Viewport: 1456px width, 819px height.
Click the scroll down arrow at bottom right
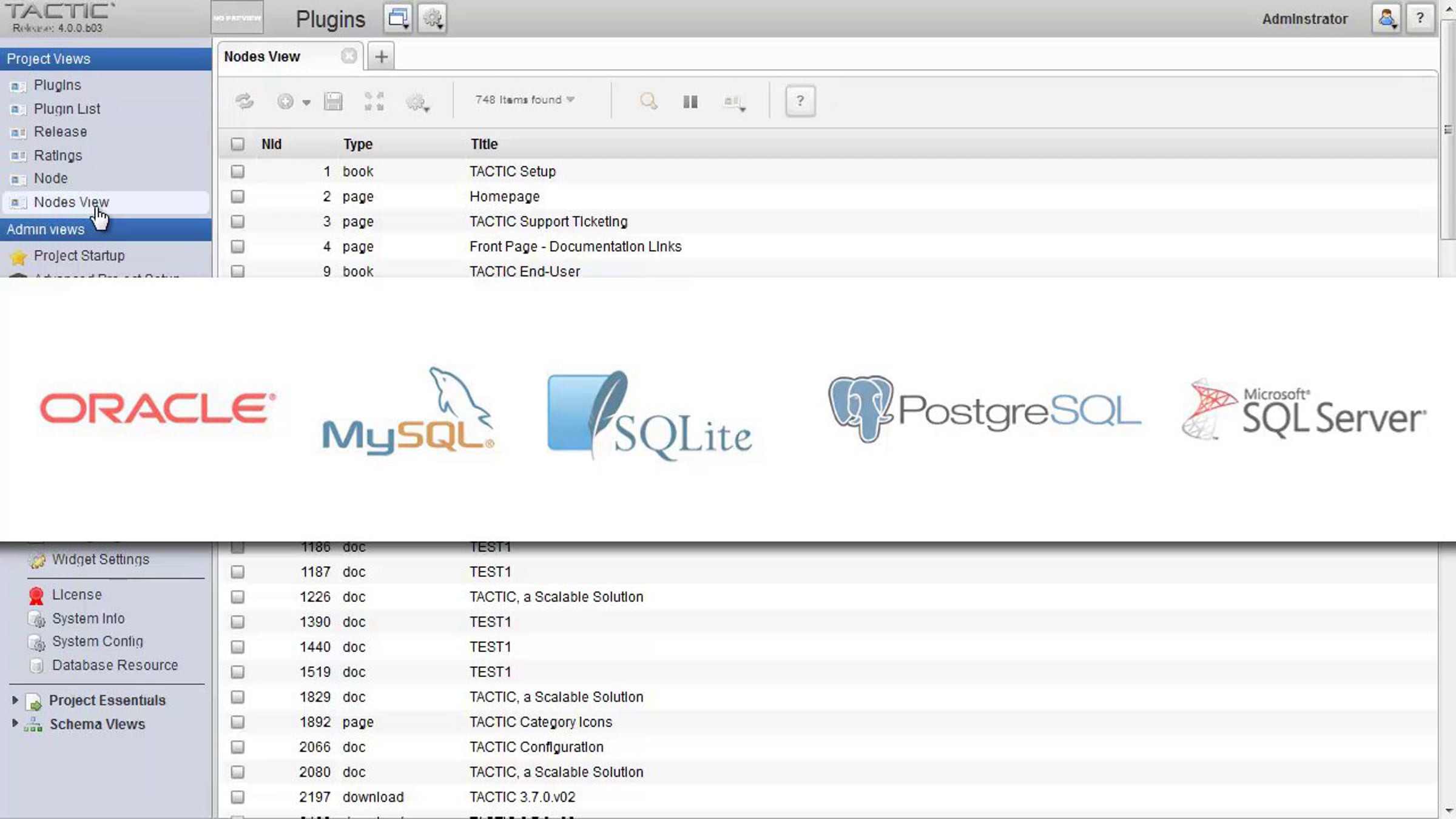[1449, 811]
